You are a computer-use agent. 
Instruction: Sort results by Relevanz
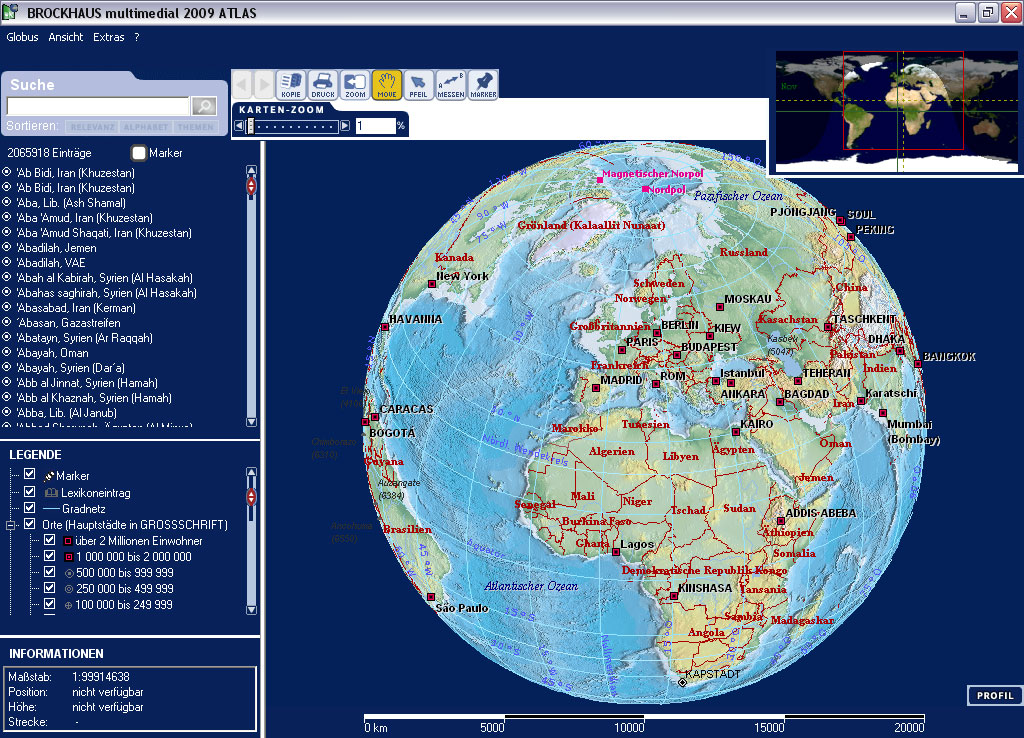coord(92,127)
